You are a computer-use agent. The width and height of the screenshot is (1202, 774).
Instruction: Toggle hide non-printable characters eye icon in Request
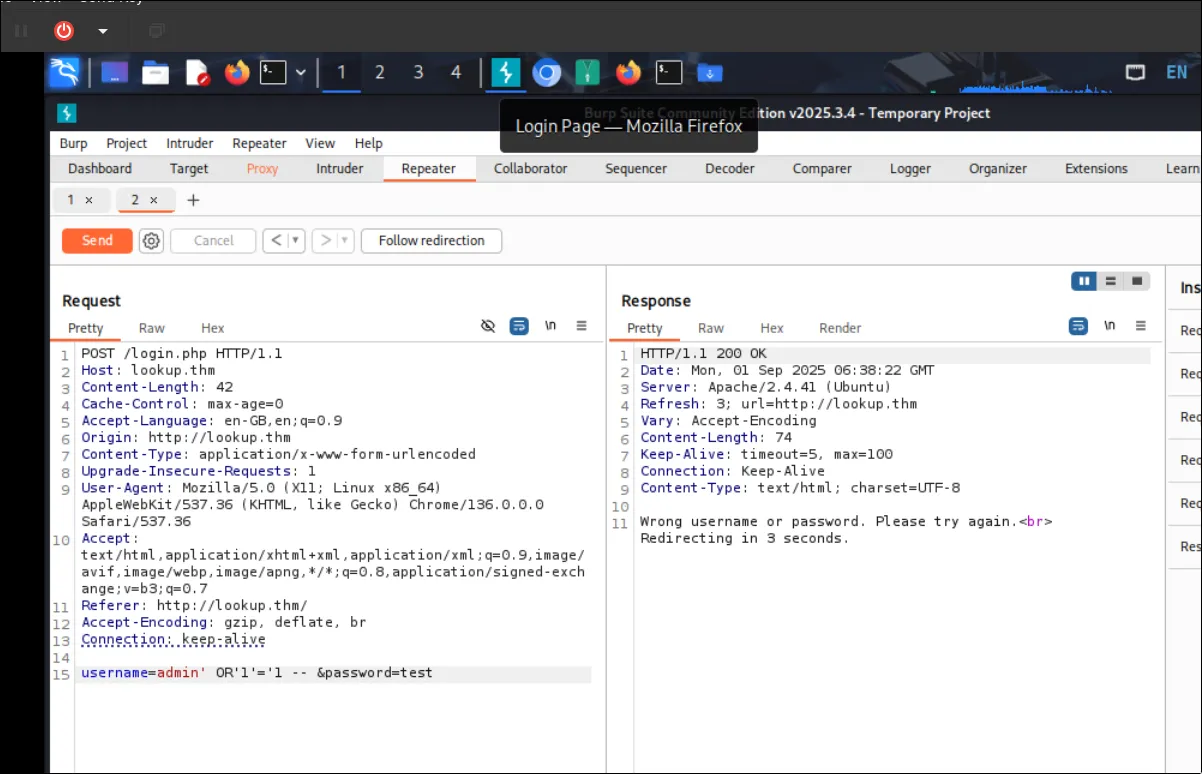point(488,326)
